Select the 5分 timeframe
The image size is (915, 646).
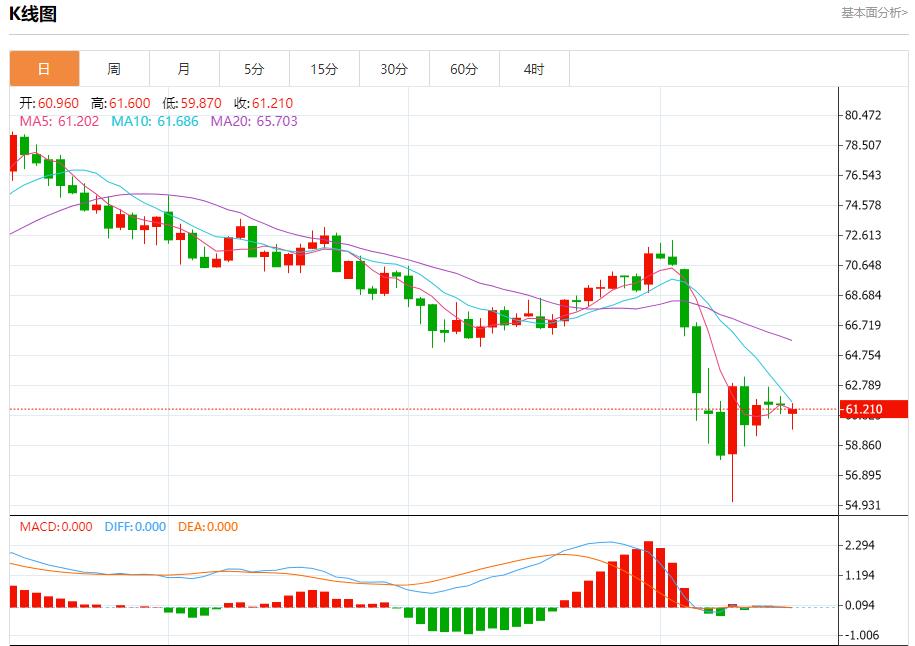point(253,68)
